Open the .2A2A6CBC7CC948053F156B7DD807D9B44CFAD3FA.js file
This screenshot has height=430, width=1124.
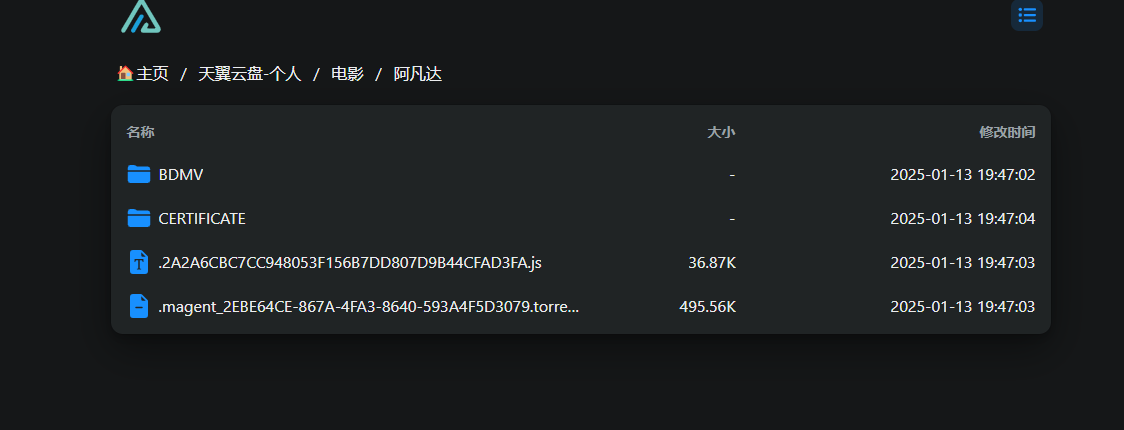(350, 263)
